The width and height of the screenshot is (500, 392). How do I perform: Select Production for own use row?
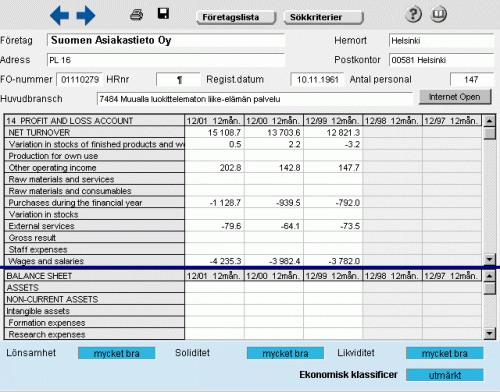[x=94, y=156]
